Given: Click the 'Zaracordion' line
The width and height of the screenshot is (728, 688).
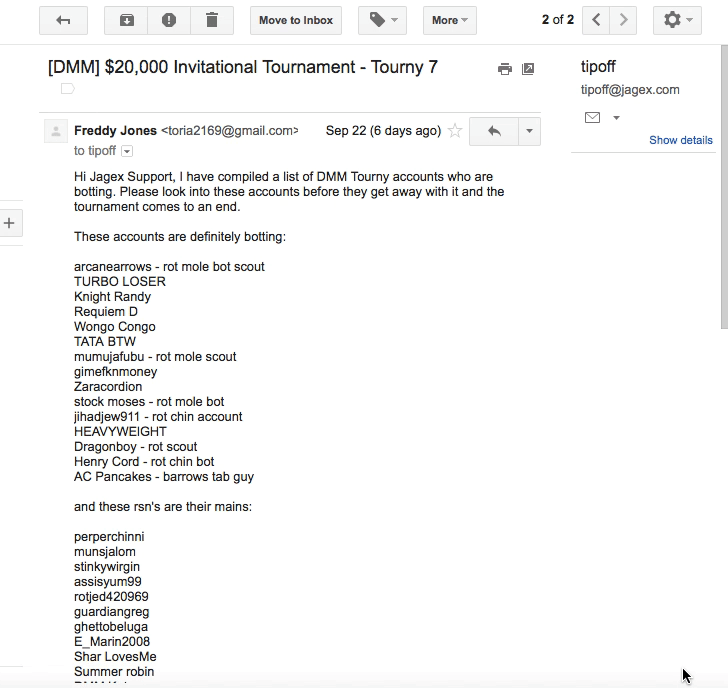Looking at the screenshot, I should [x=108, y=387].
